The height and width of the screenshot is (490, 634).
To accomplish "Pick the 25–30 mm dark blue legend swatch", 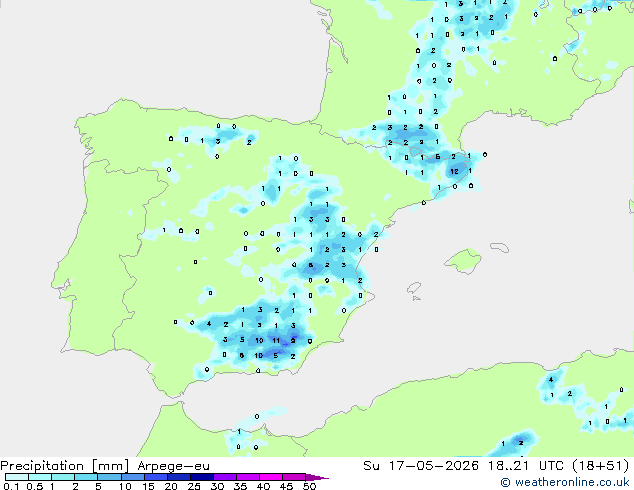I will (201, 477).
